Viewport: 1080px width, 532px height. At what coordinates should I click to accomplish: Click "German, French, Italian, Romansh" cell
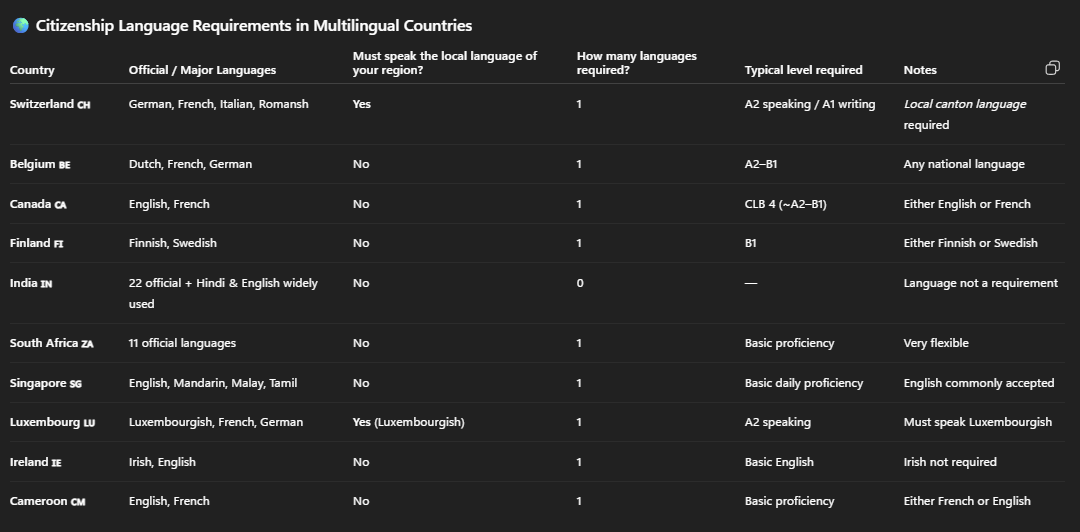(x=218, y=104)
